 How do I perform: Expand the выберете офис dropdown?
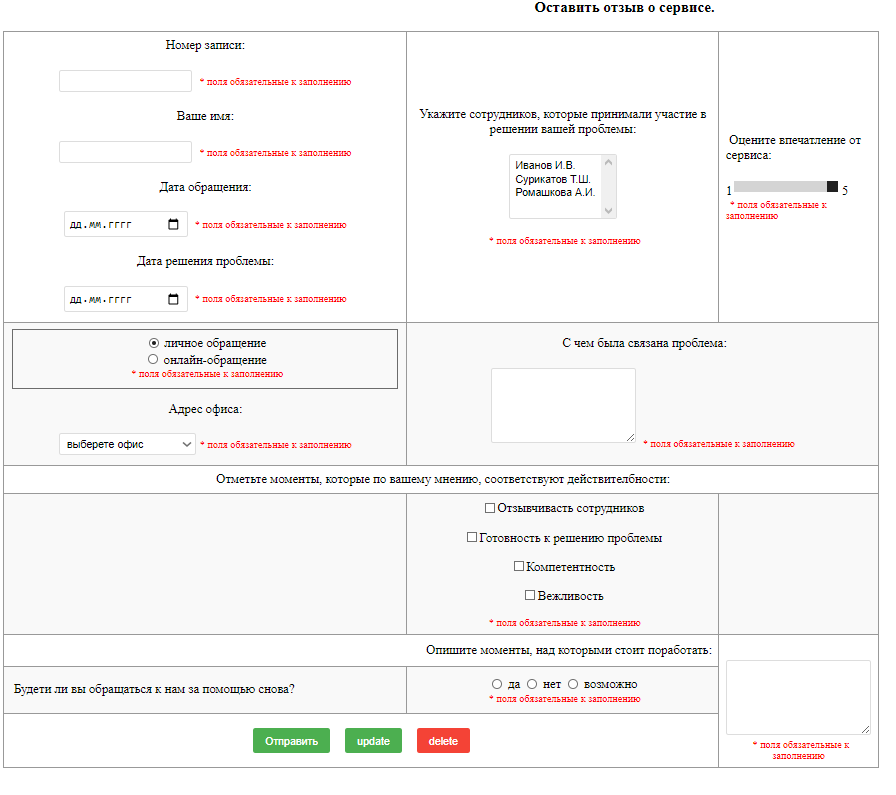point(127,444)
